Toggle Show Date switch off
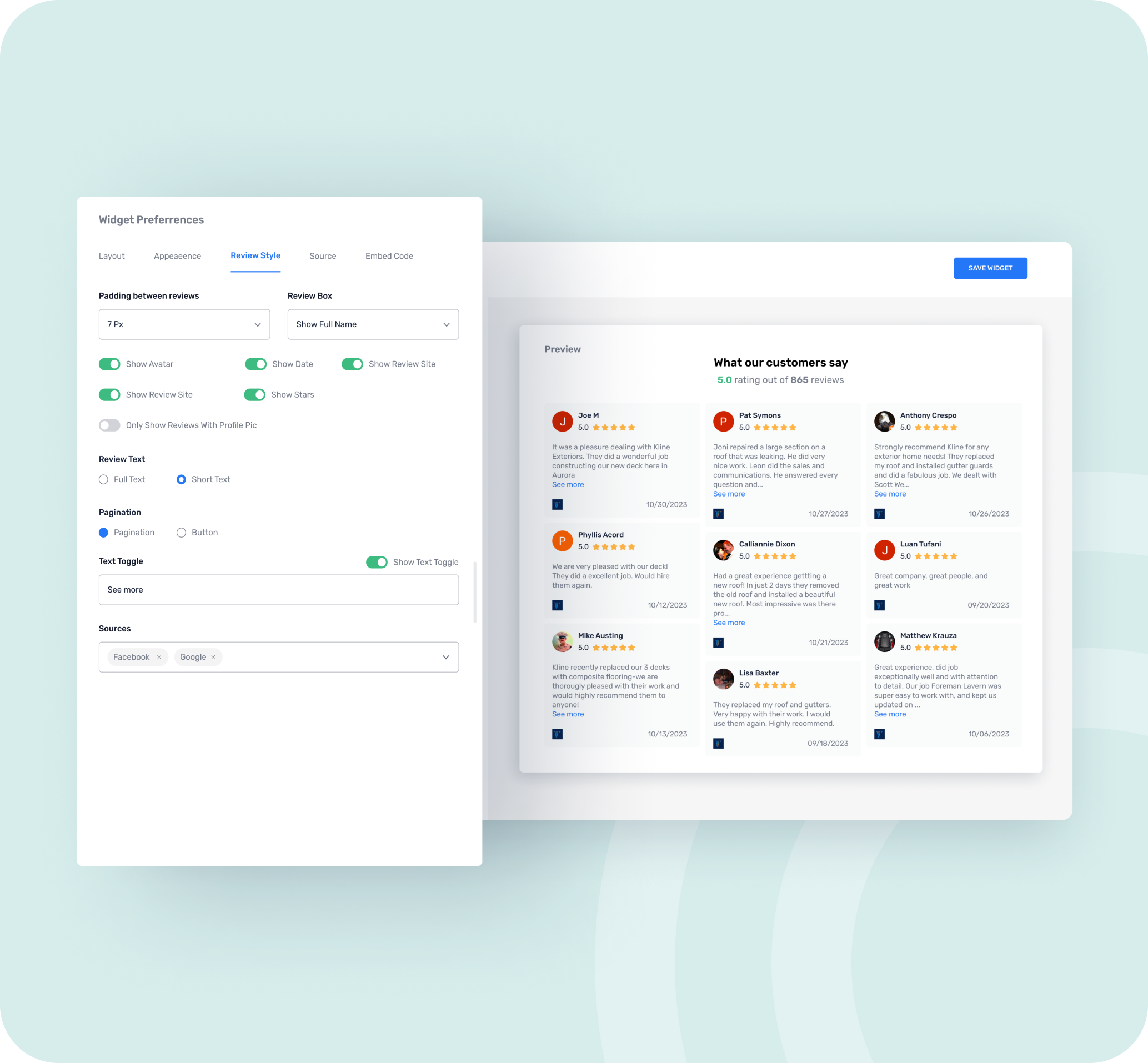Screen dimensions: 1148x1063 coord(255,363)
